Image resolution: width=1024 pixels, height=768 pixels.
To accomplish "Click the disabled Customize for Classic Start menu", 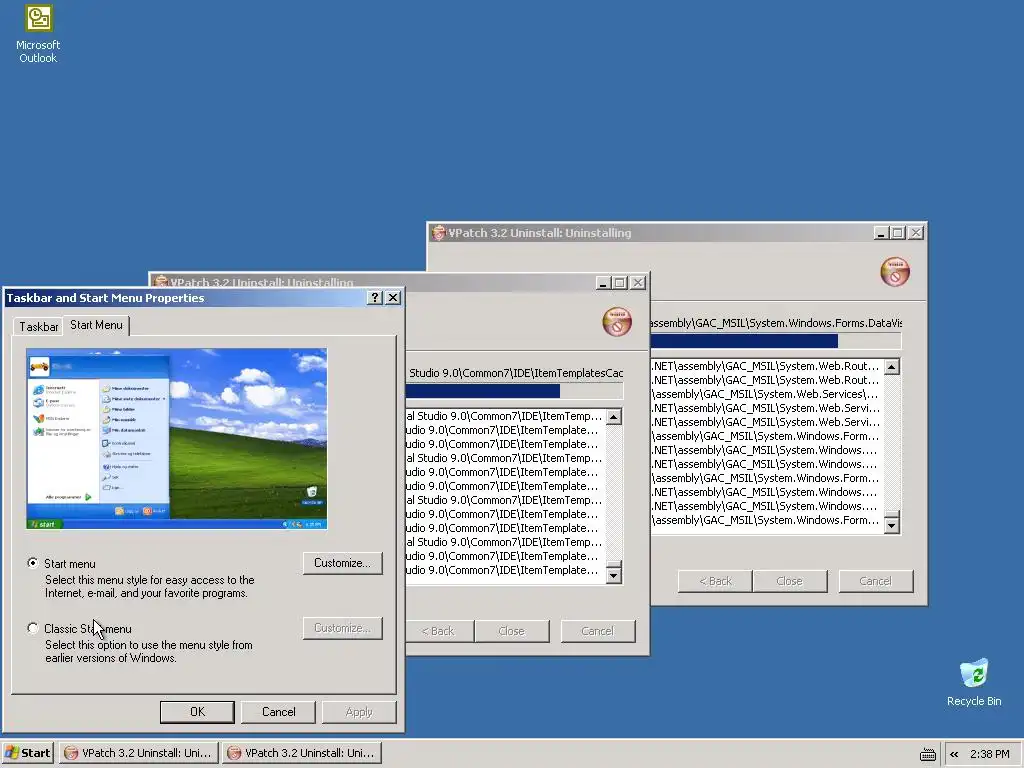I will click(342, 628).
